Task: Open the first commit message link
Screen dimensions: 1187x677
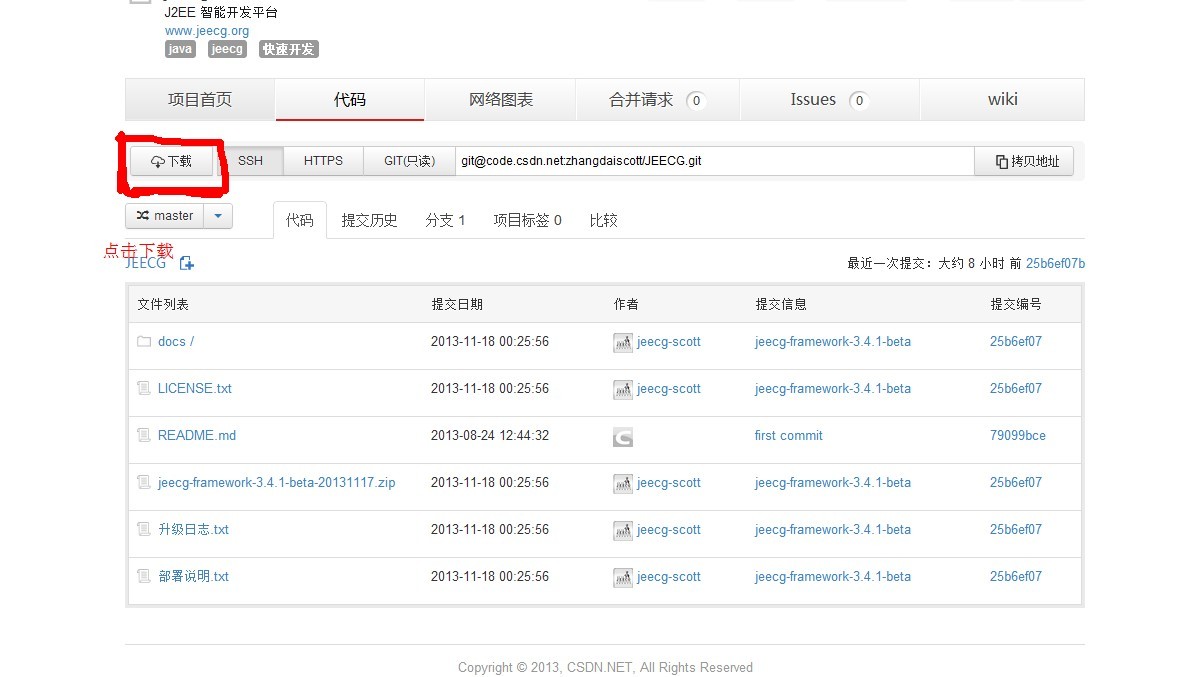Action: (788, 435)
